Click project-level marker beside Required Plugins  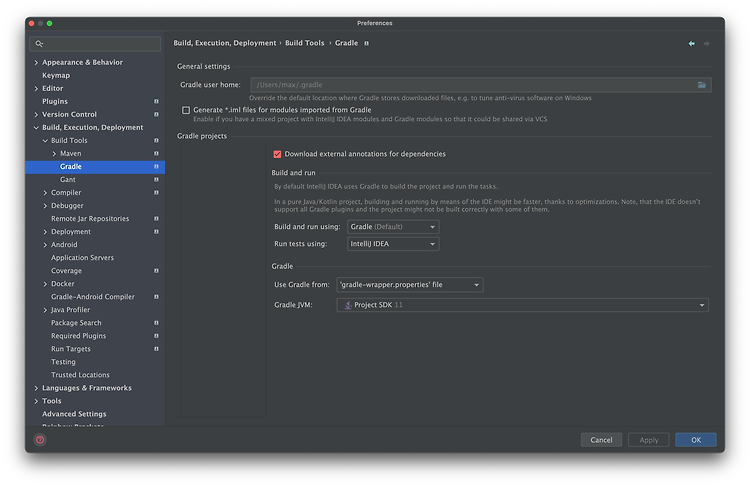pos(156,336)
